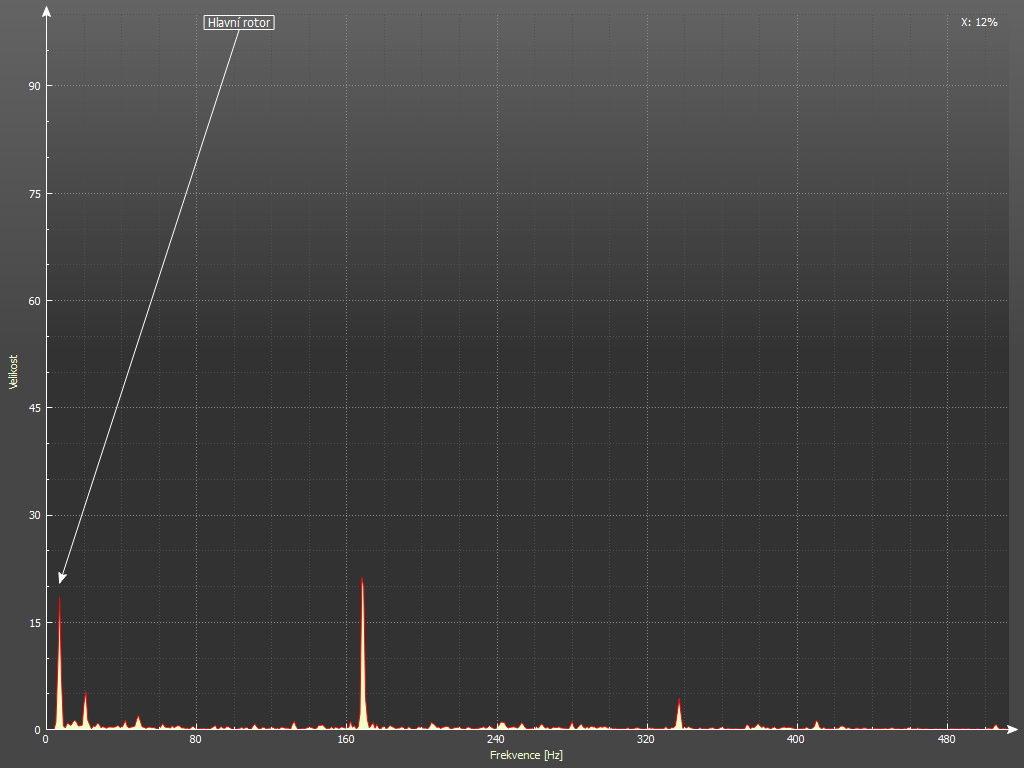Click the 480 tick label on frequency axis
1024x768 pixels.
[946, 740]
